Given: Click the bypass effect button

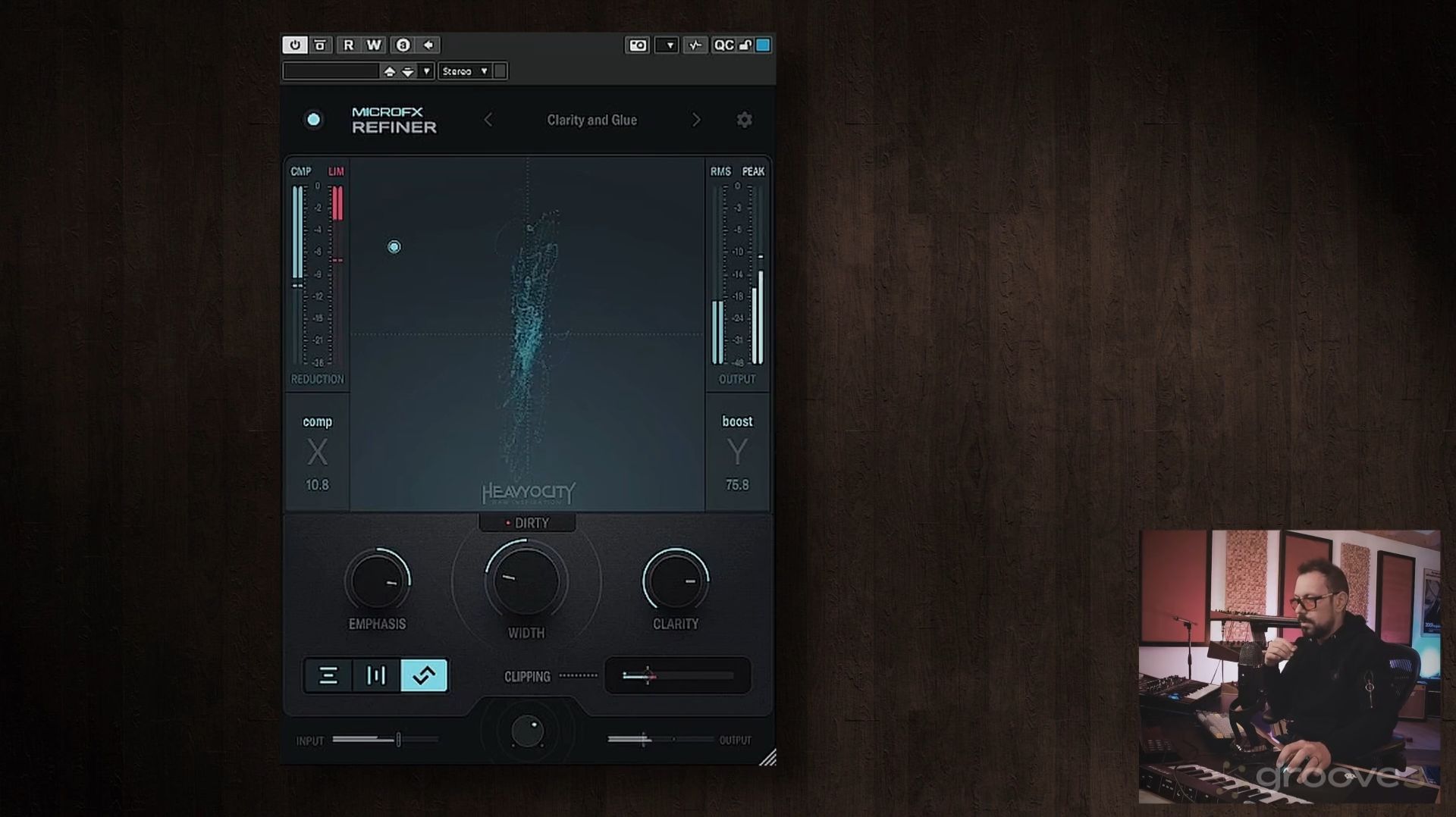Looking at the screenshot, I should pos(321,45).
